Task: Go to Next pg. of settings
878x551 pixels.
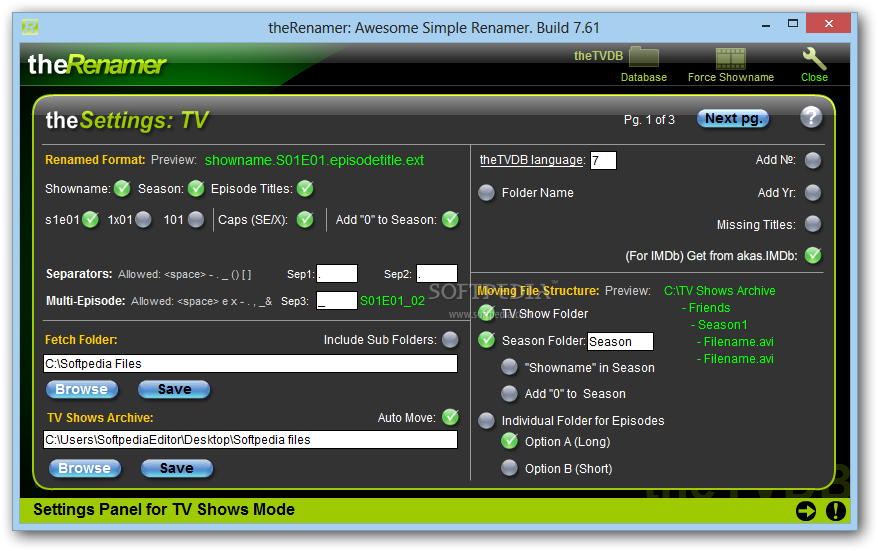Action: (x=733, y=119)
